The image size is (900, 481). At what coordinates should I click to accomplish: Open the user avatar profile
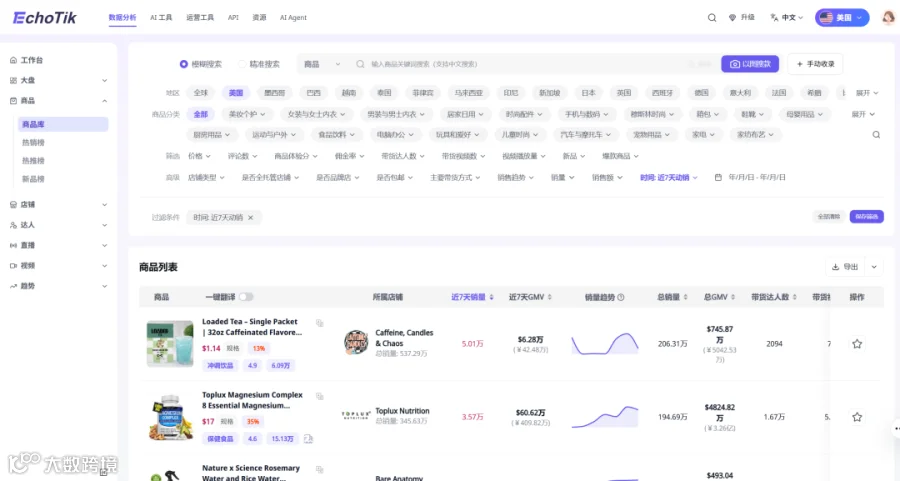tap(889, 17)
